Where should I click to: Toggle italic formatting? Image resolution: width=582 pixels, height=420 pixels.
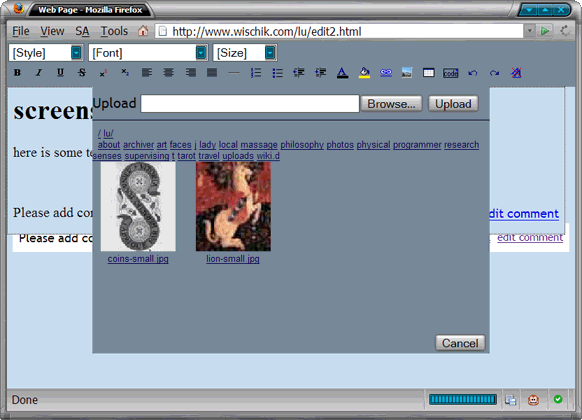tap(39, 73)
